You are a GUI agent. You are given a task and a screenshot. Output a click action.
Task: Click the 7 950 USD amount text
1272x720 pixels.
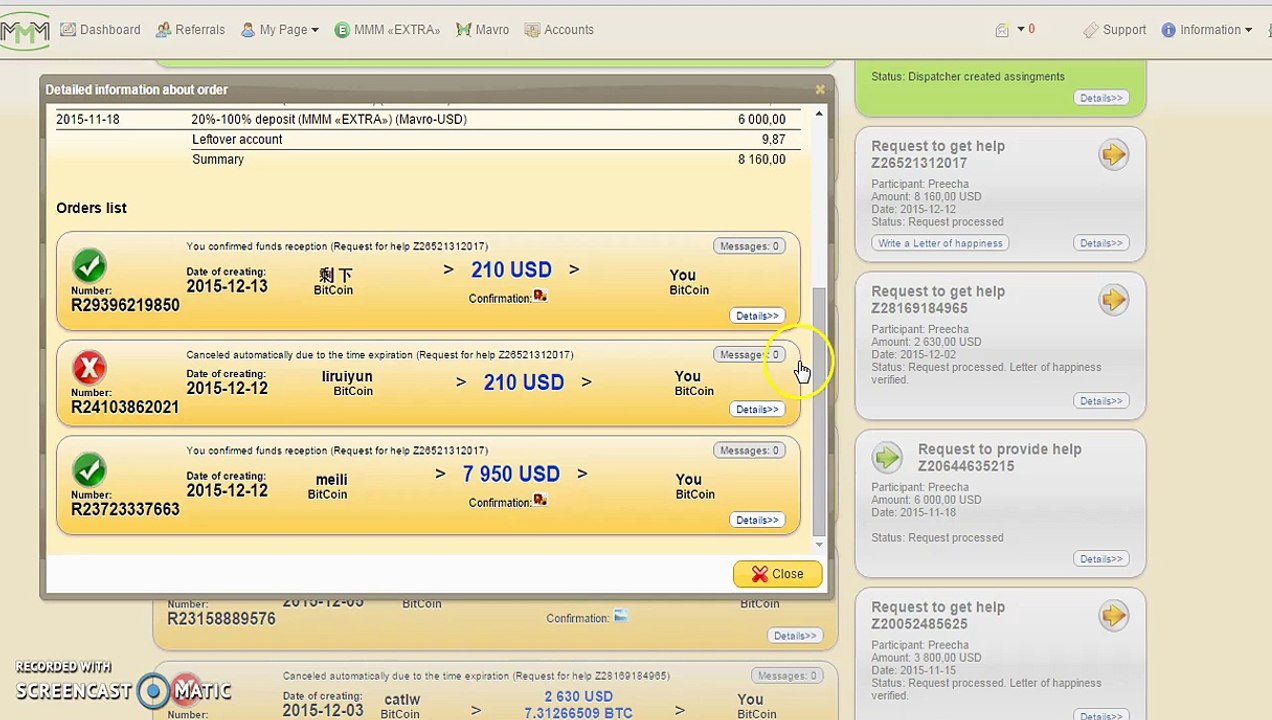point(511,474)
